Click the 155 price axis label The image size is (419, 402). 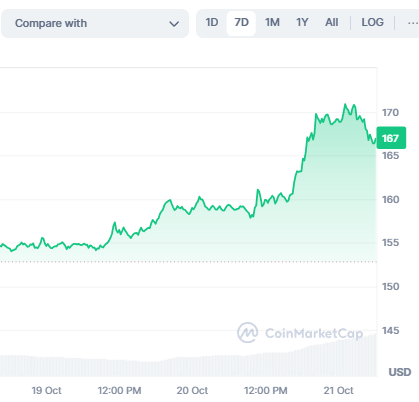click(x=390, y=243)
